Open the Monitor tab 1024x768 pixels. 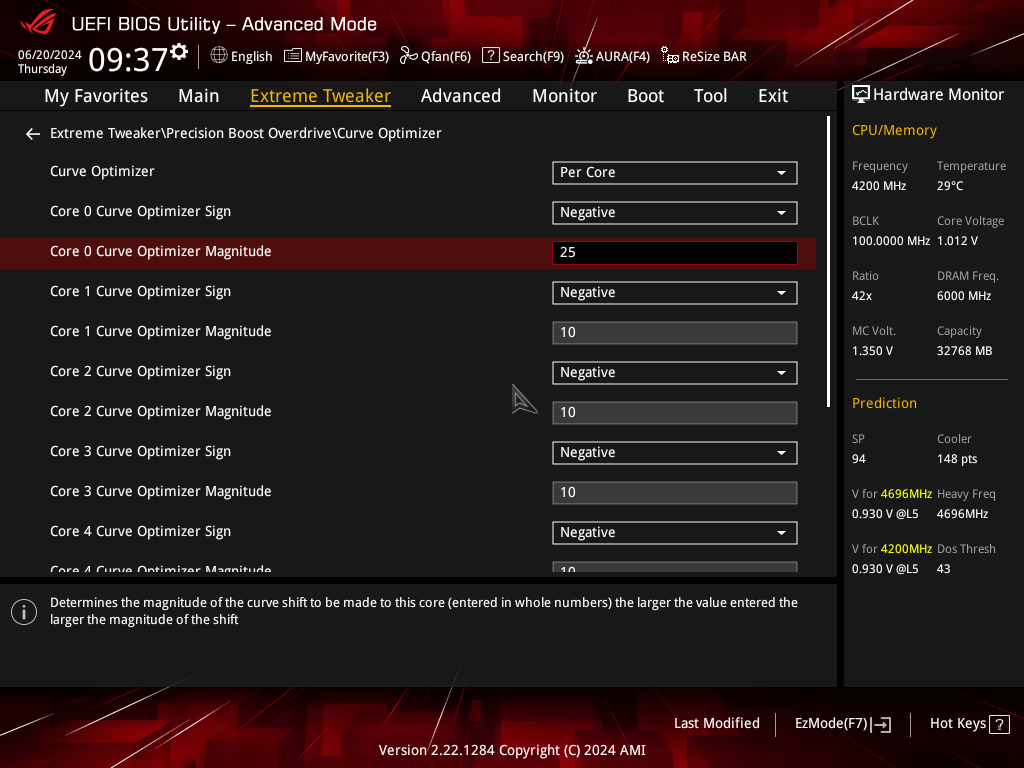pyautogui.click(x=564, y=96)
